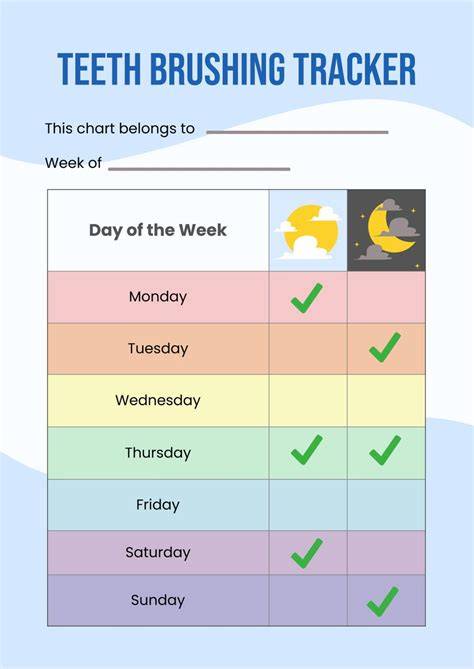Click the Wednesday row label
The width and height of the screenshot is (474, 669).
(x=158, y=401)
